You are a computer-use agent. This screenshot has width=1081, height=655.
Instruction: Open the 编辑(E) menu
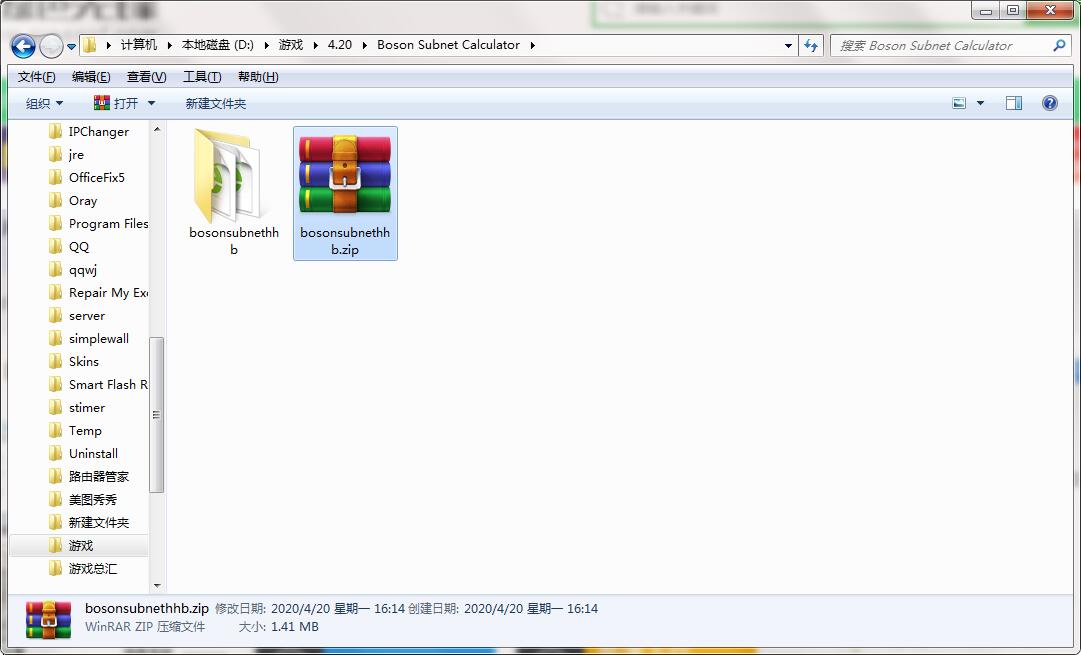tap(91, 77)
